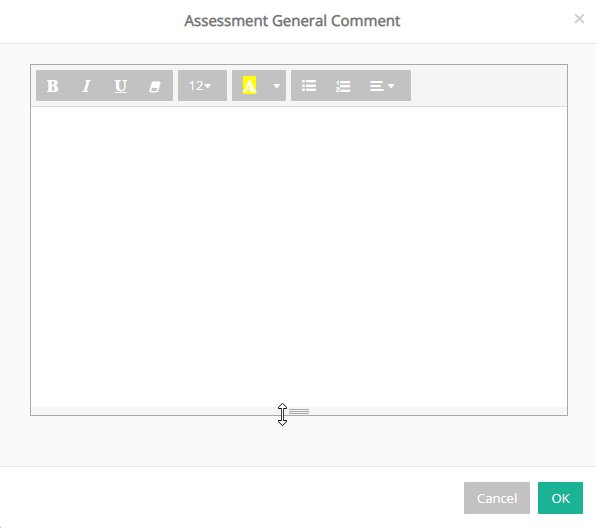The width and height of the screenshot is (596, 528).
Task: Click the number 12 in font size button
Action: coord(196,86)
